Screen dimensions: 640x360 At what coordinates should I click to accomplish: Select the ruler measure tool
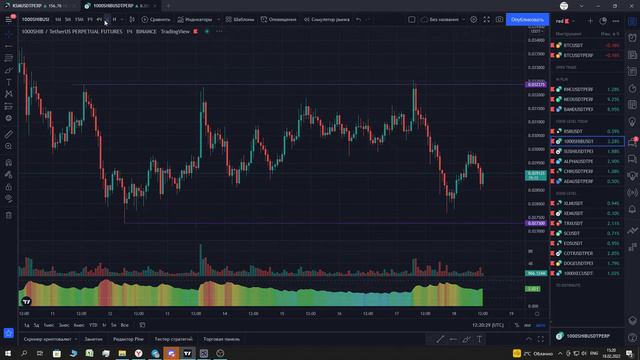click(9, 134)
